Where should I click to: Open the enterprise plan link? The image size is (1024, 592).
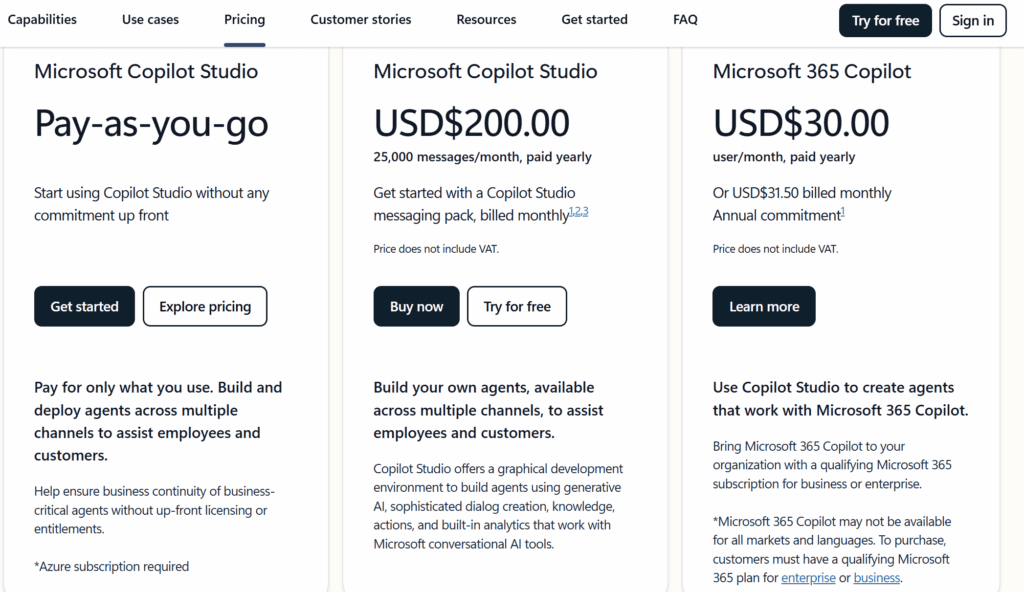click(808, 577)
